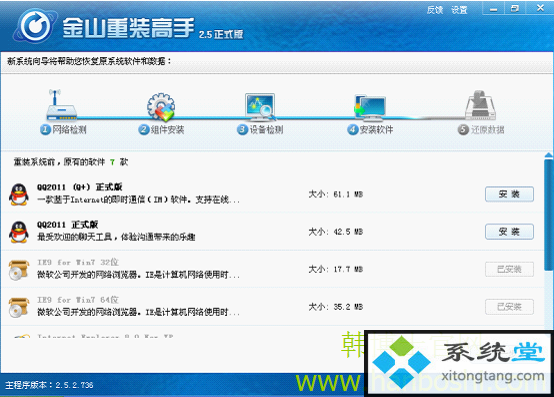554x397 pixels.
Task: Click the scrollbar up arrow
Action: 548,155
